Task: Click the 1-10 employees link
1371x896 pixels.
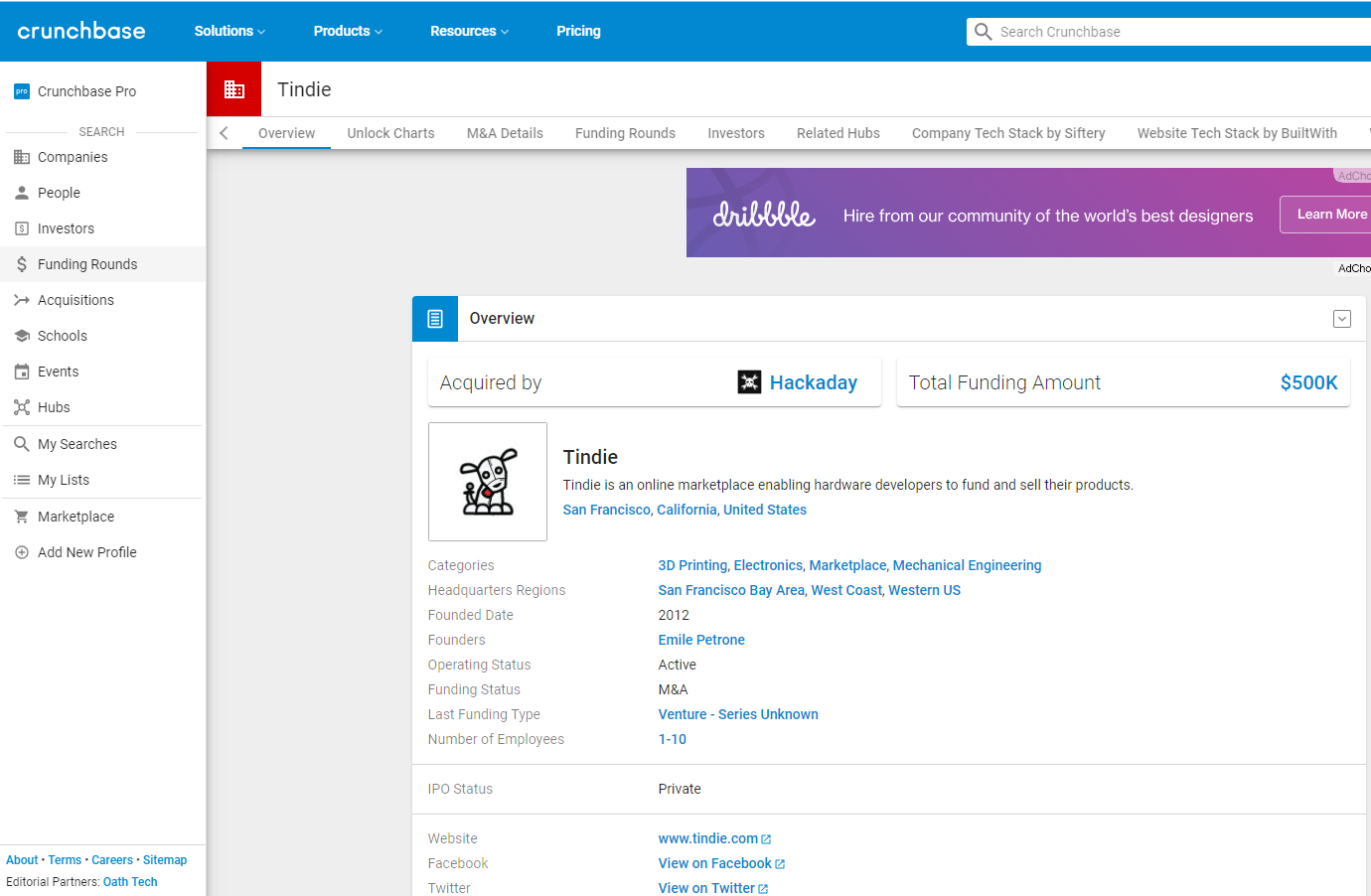Action: (x=673, y=739)
